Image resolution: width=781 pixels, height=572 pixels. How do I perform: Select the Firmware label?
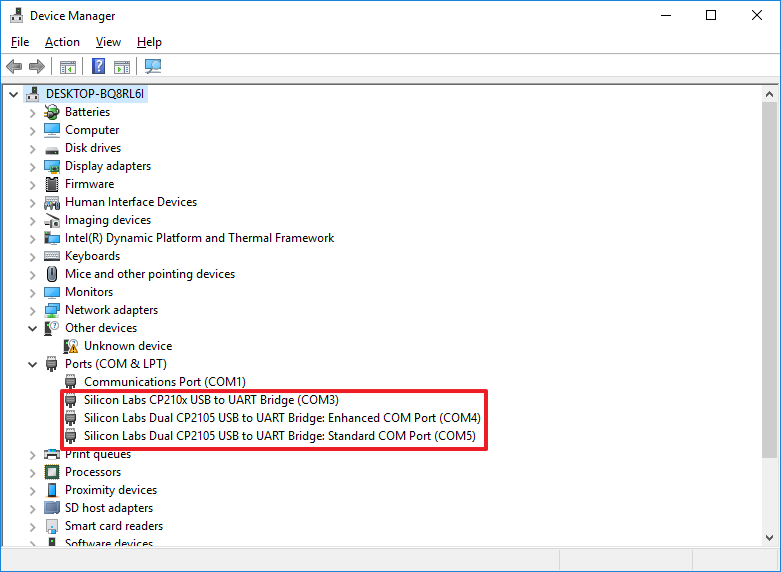point(90,184)
